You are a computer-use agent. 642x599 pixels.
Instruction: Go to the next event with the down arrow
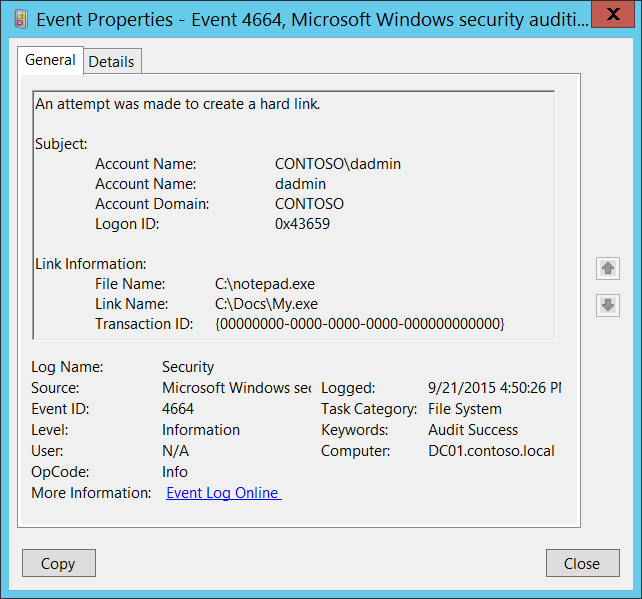coord(607,305)
